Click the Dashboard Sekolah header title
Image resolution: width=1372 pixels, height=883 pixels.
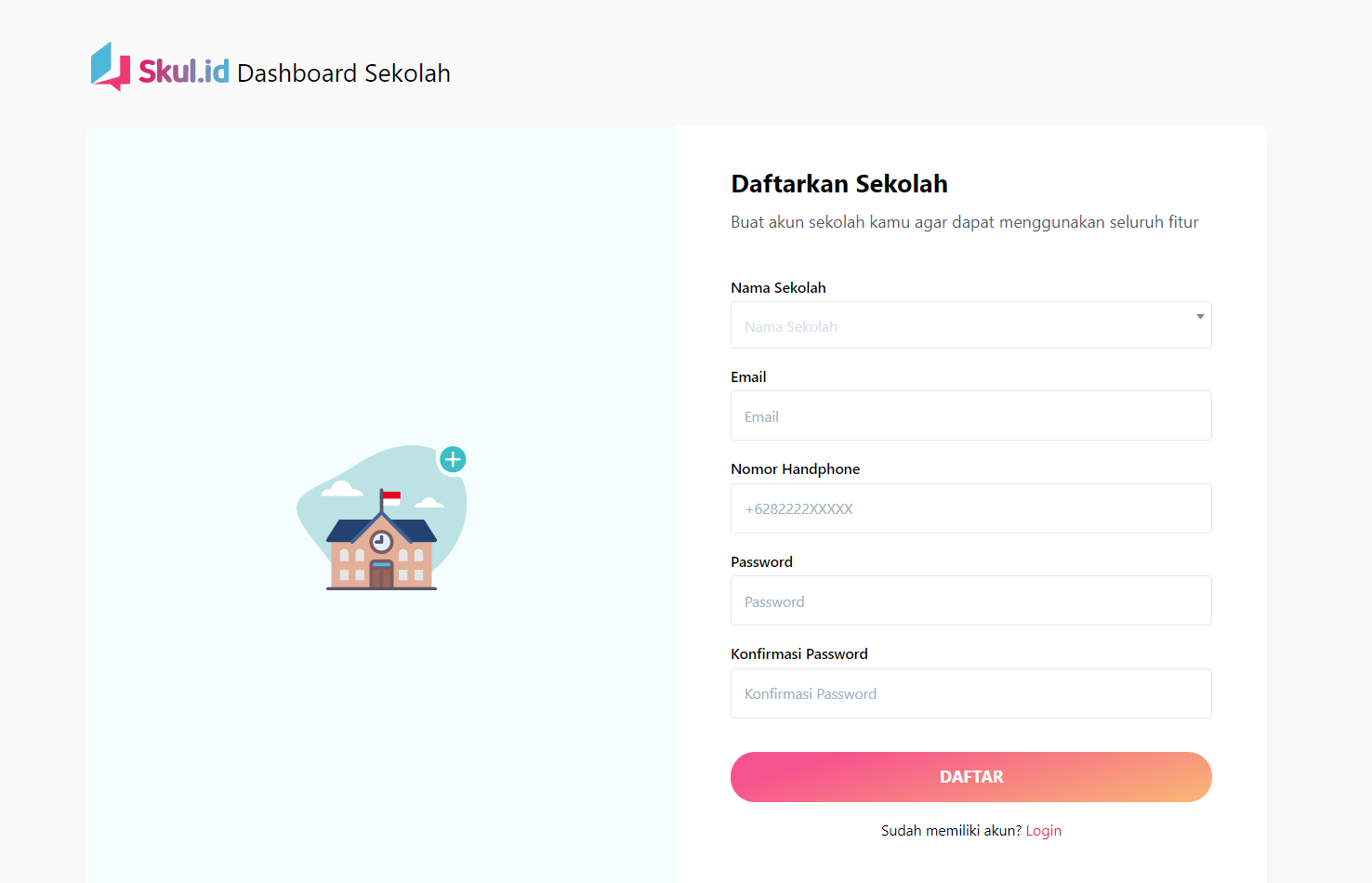pyautogui.click(x=344, y=73)
